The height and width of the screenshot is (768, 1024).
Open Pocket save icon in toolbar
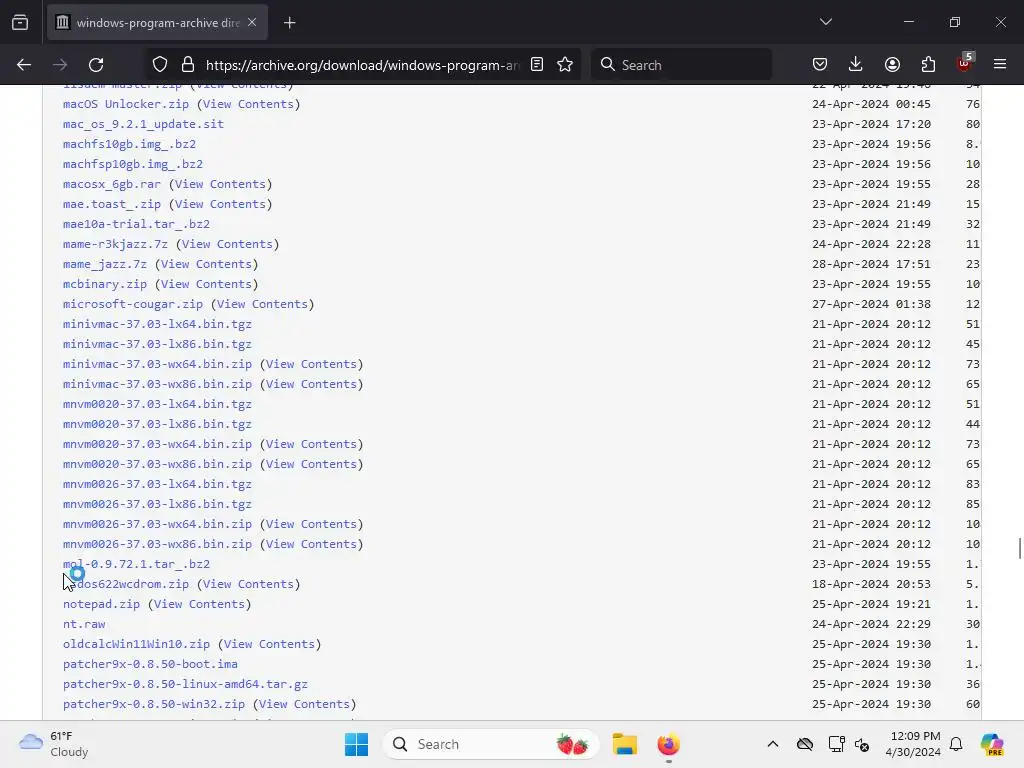point(820,65)
